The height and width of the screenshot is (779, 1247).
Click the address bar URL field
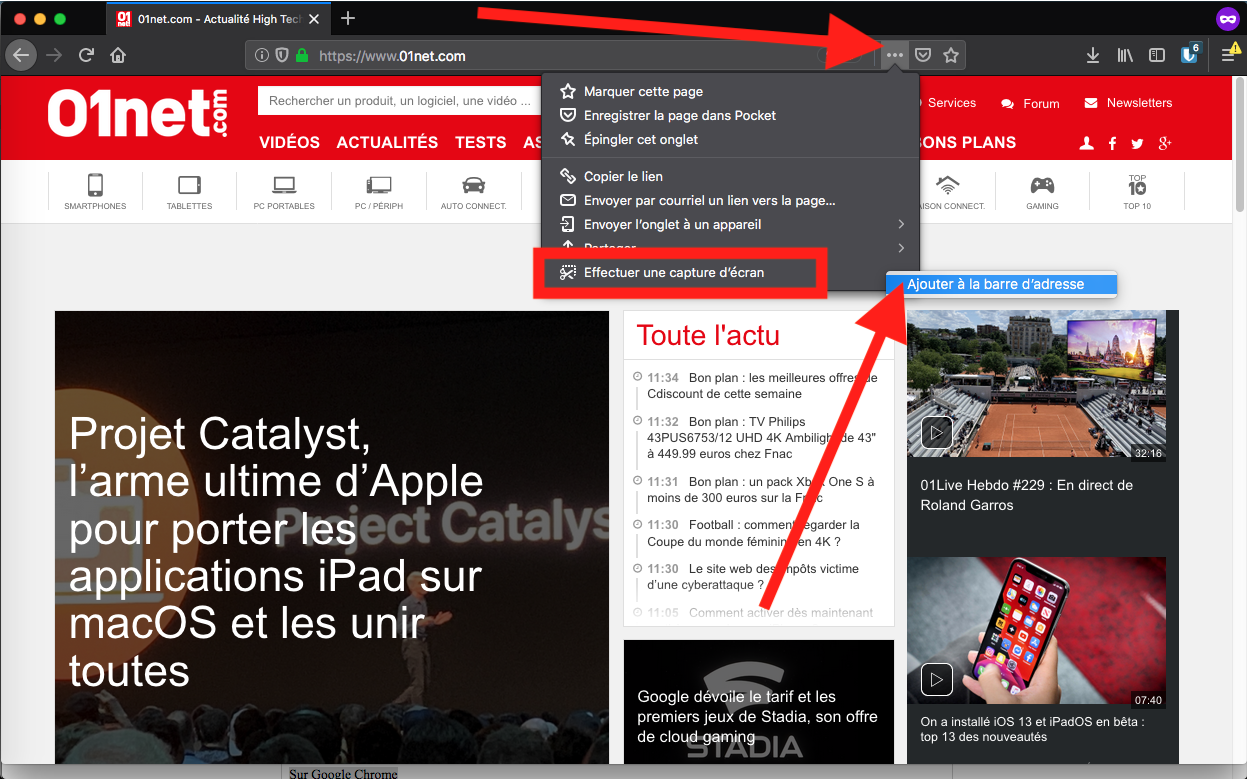[560, 56]
